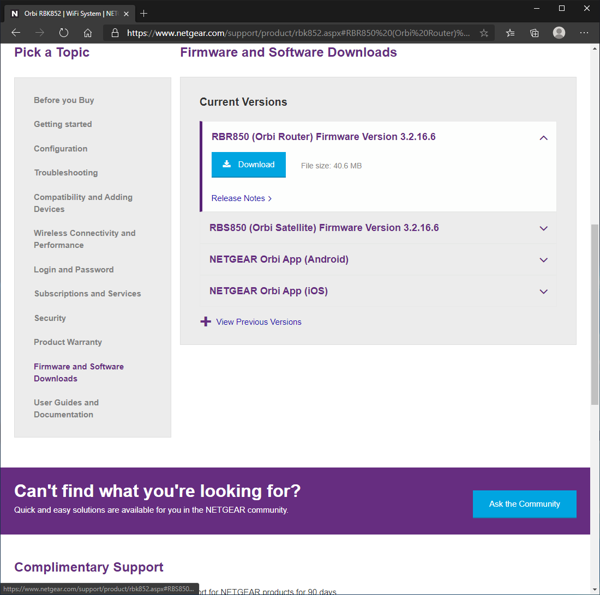600x595 pixels.
Task: Open Troubleshooting topic
Action: coord(66,173)
